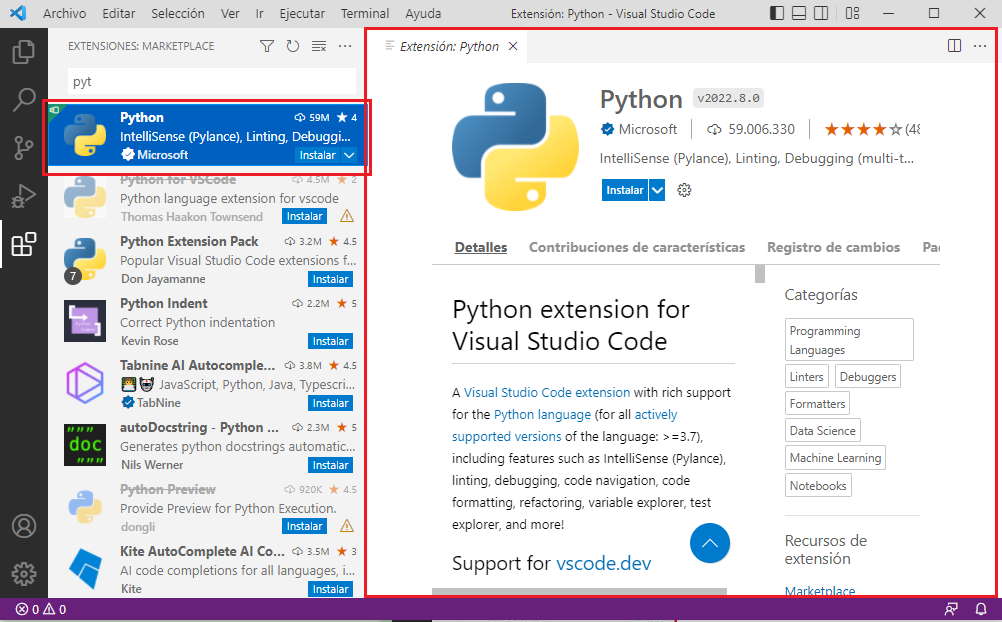Open the Ayuda menu
The height and width of the screenshot is (622, 1002).
(423, 13)
